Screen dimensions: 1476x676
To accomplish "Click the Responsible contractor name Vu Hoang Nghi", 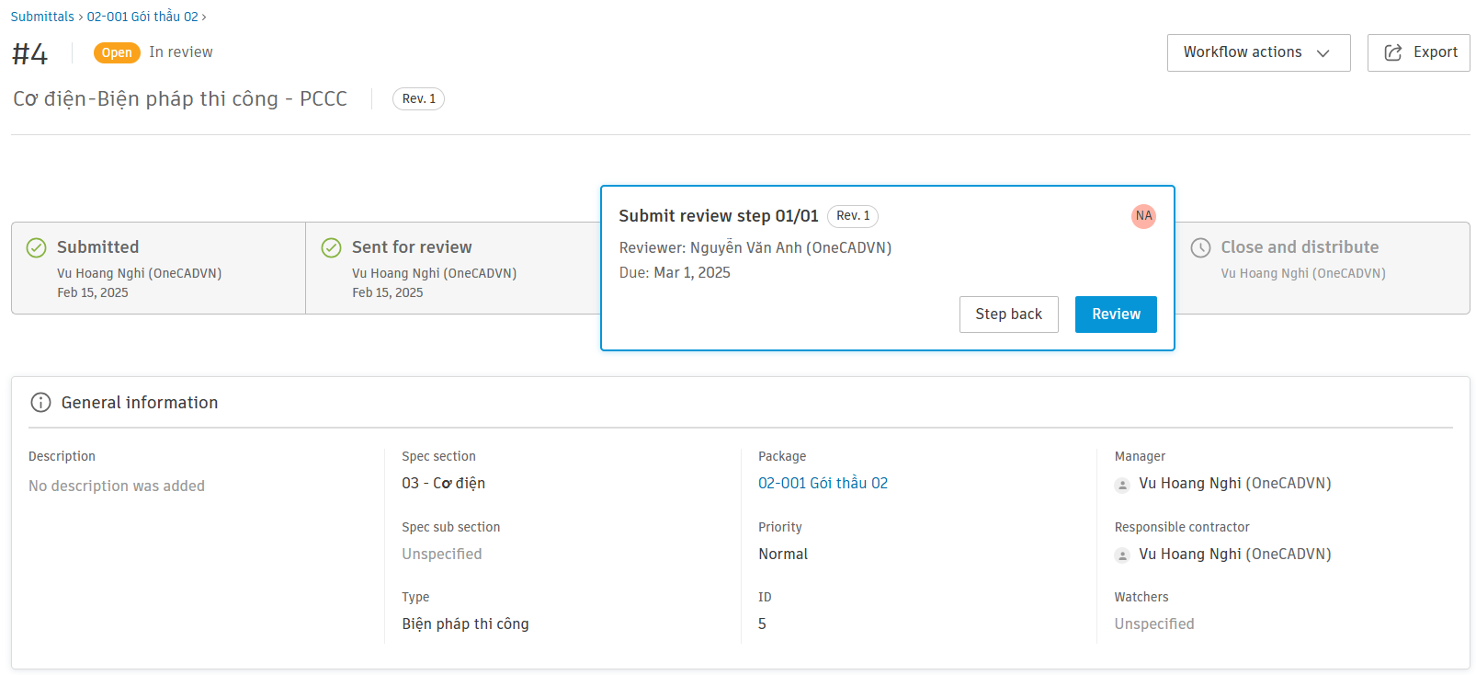I will pyautogui.click(x=1190, y=554).
